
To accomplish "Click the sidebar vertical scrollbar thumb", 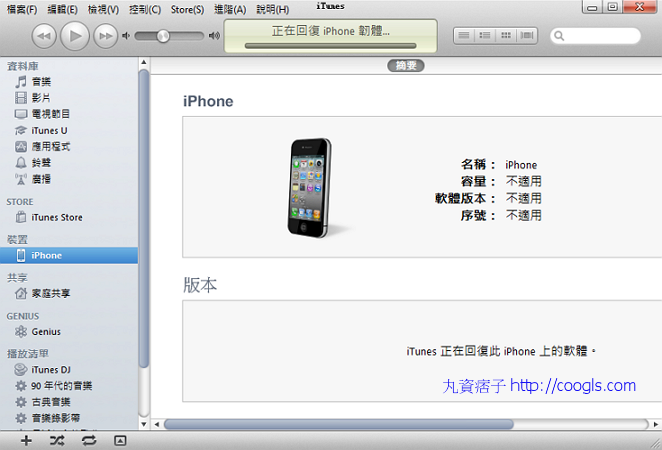I will click(144, 218).
